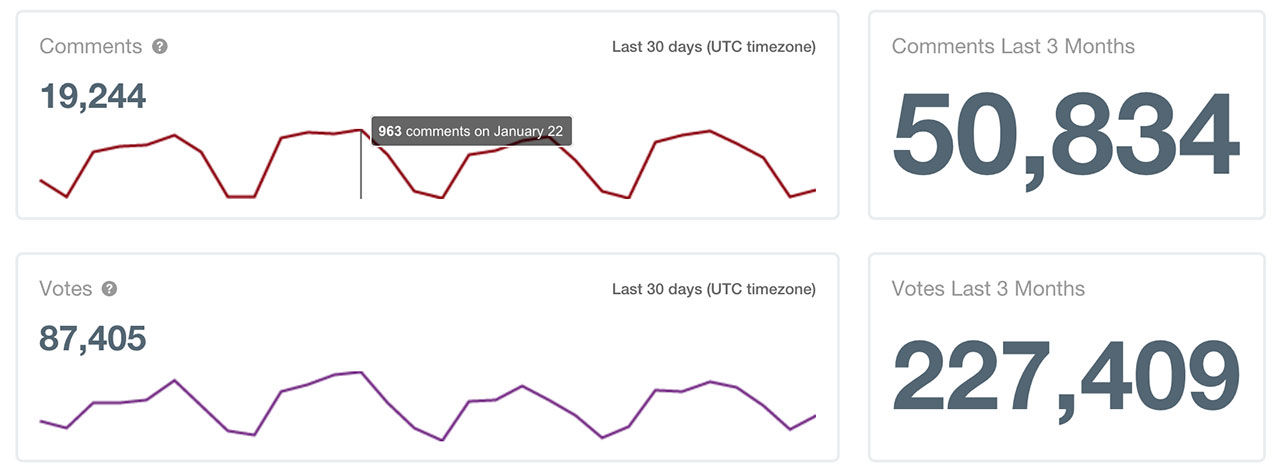Click the Votes help question mark icon
Viewport: 1280px width, 475px height.
pyautogui.click(x=110, y=289)
